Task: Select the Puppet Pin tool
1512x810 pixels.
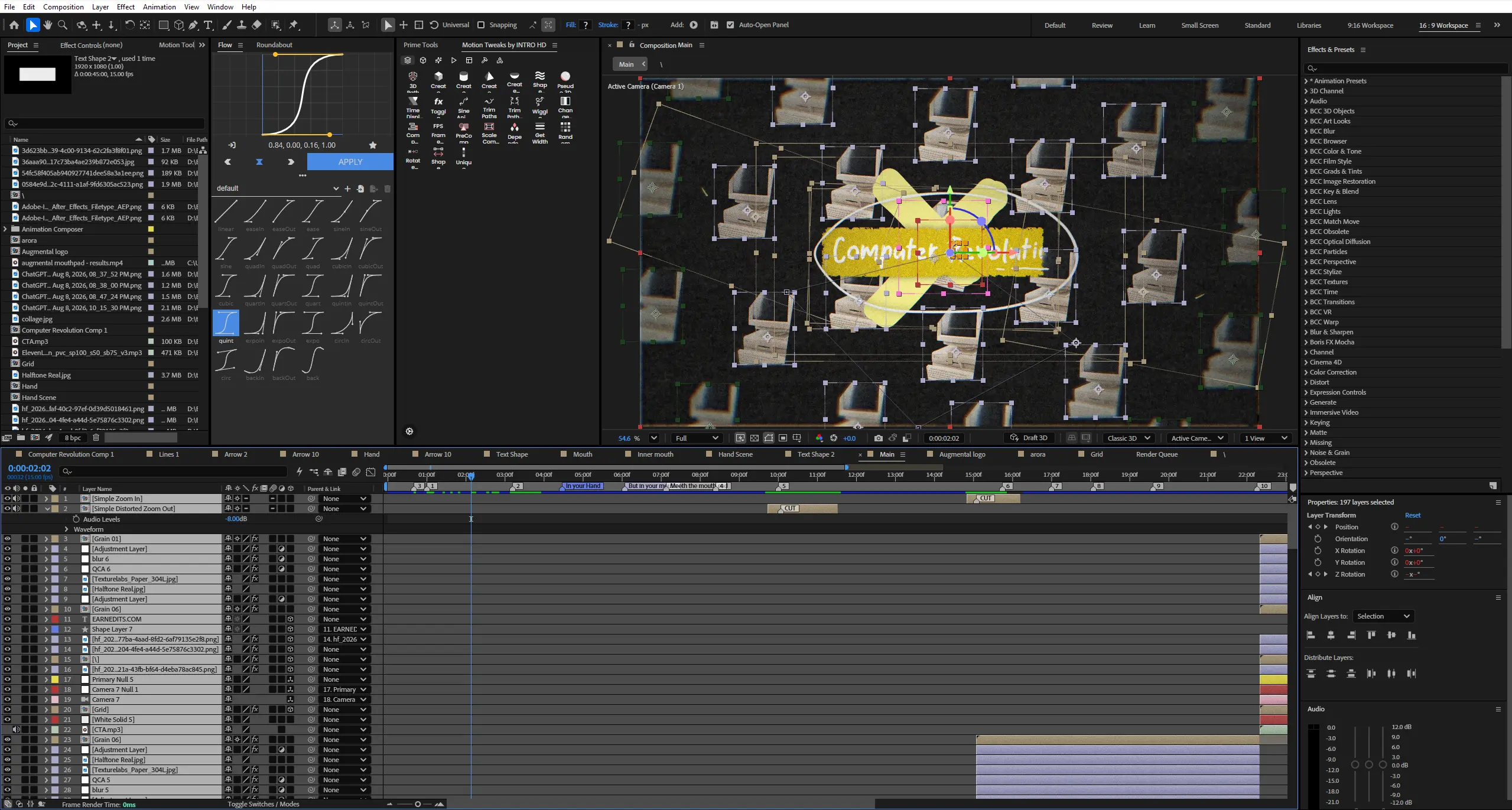Action: click(294, 25)
